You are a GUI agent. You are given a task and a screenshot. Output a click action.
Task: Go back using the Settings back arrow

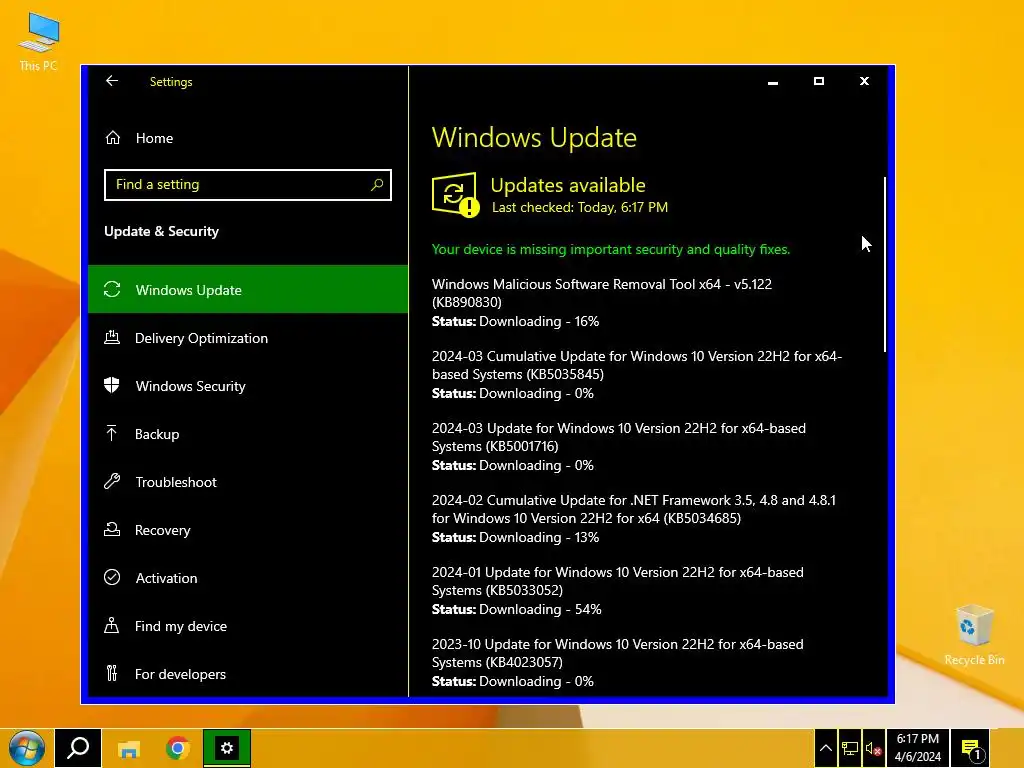tap(112, 81)
